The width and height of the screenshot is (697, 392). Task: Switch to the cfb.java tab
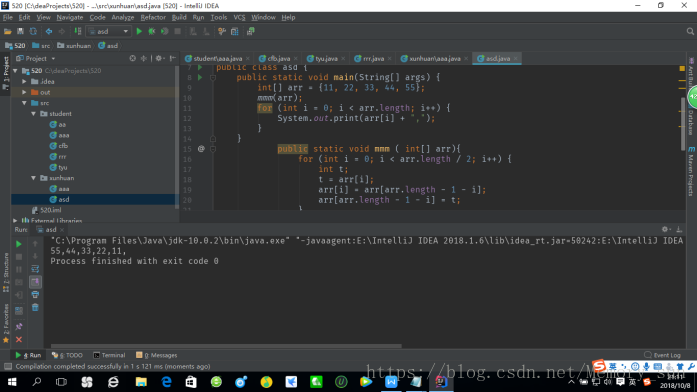tap(278, 58)
